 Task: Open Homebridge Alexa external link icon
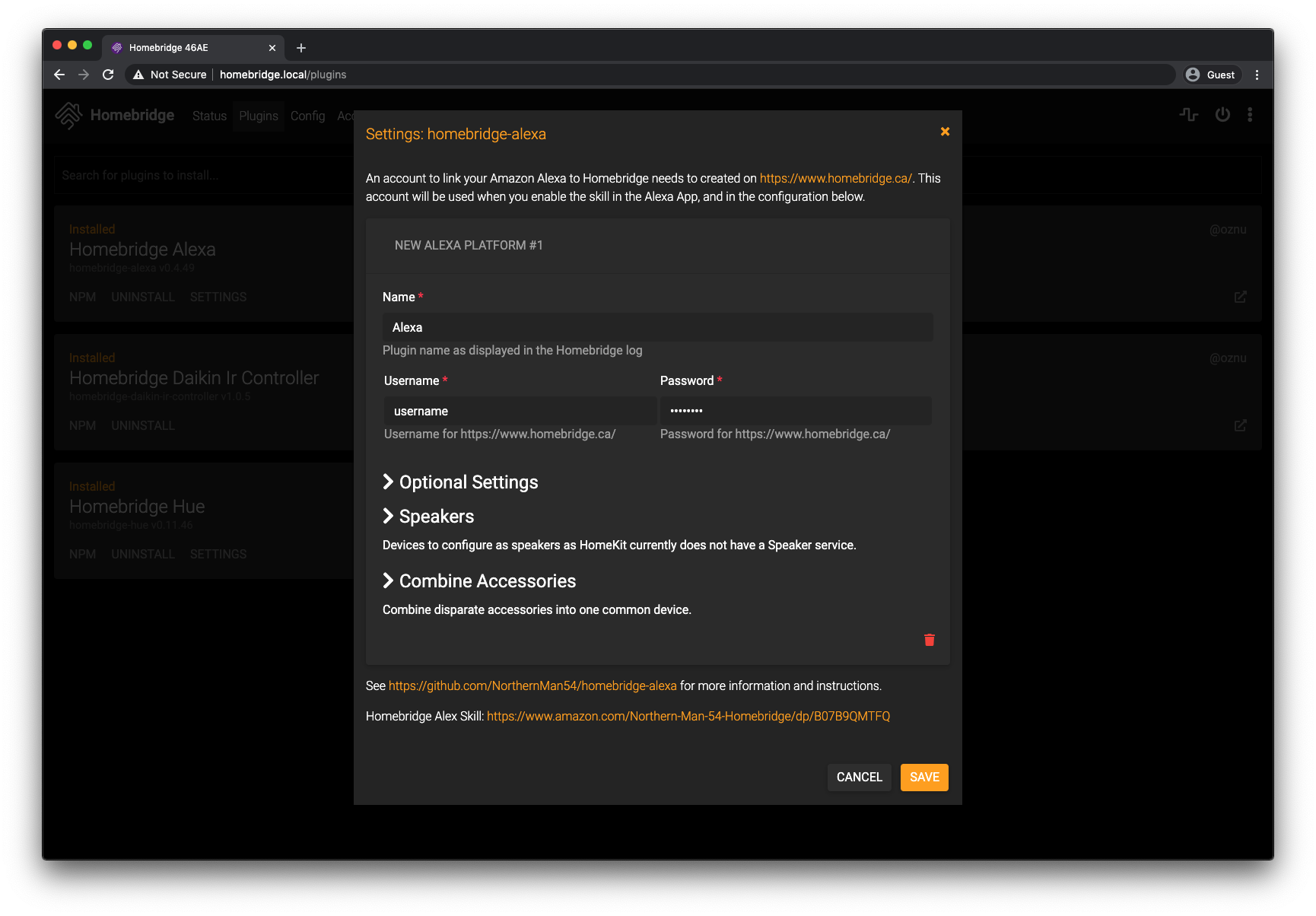pos(1240,297)
